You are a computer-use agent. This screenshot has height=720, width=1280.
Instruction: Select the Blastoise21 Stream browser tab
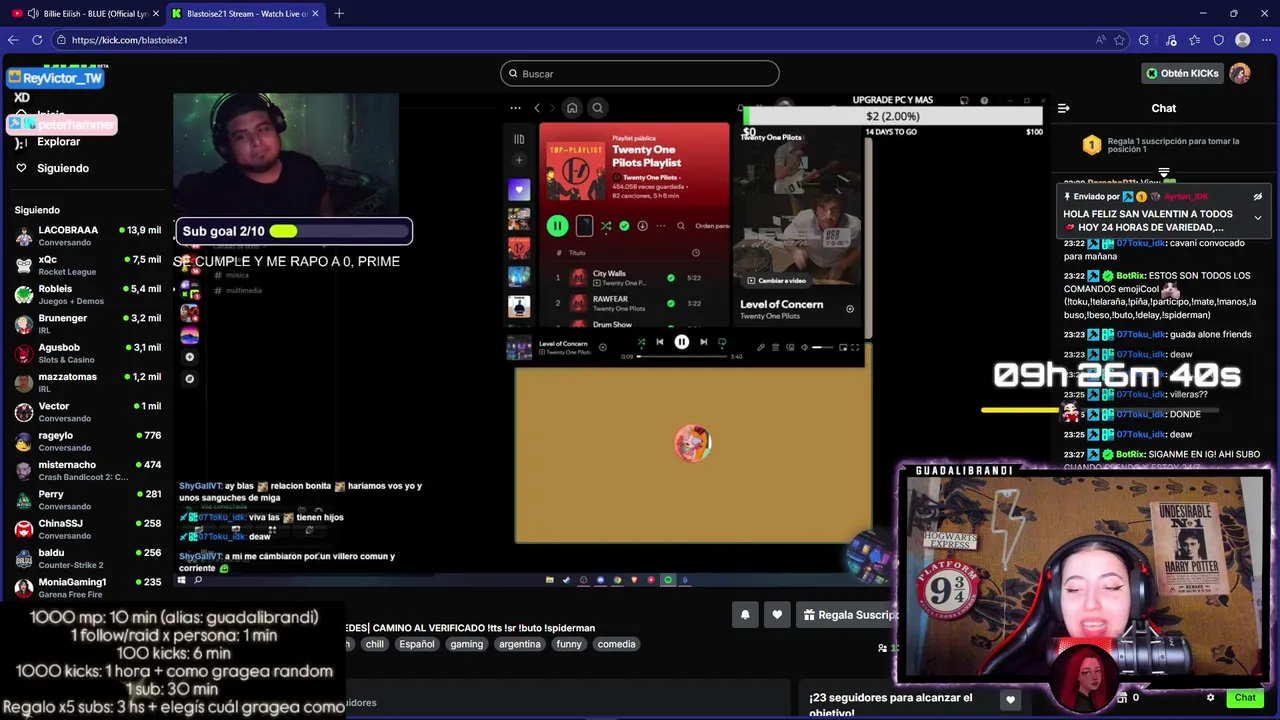coord(245,13)
